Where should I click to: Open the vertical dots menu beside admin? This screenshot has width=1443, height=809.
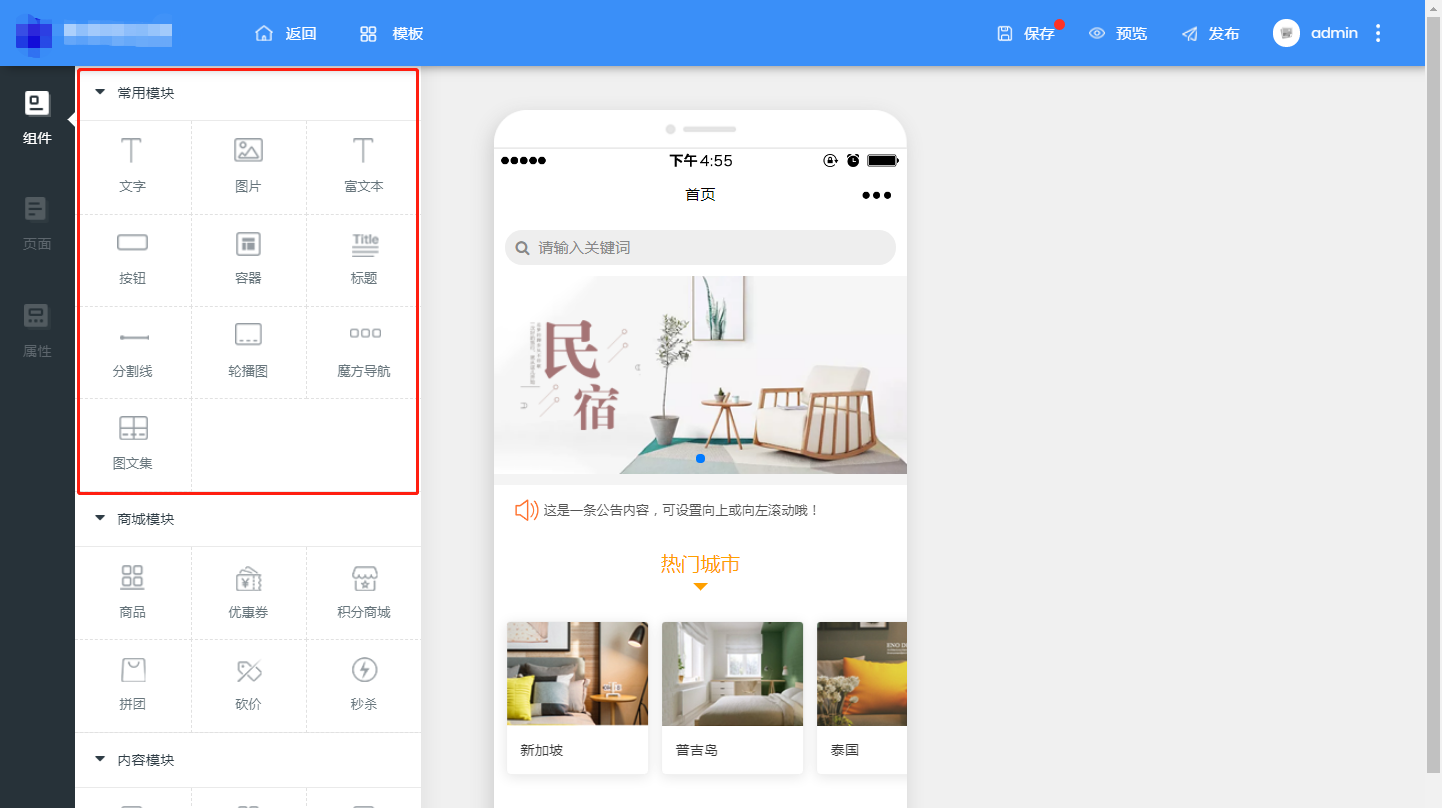pos(1378,33)
